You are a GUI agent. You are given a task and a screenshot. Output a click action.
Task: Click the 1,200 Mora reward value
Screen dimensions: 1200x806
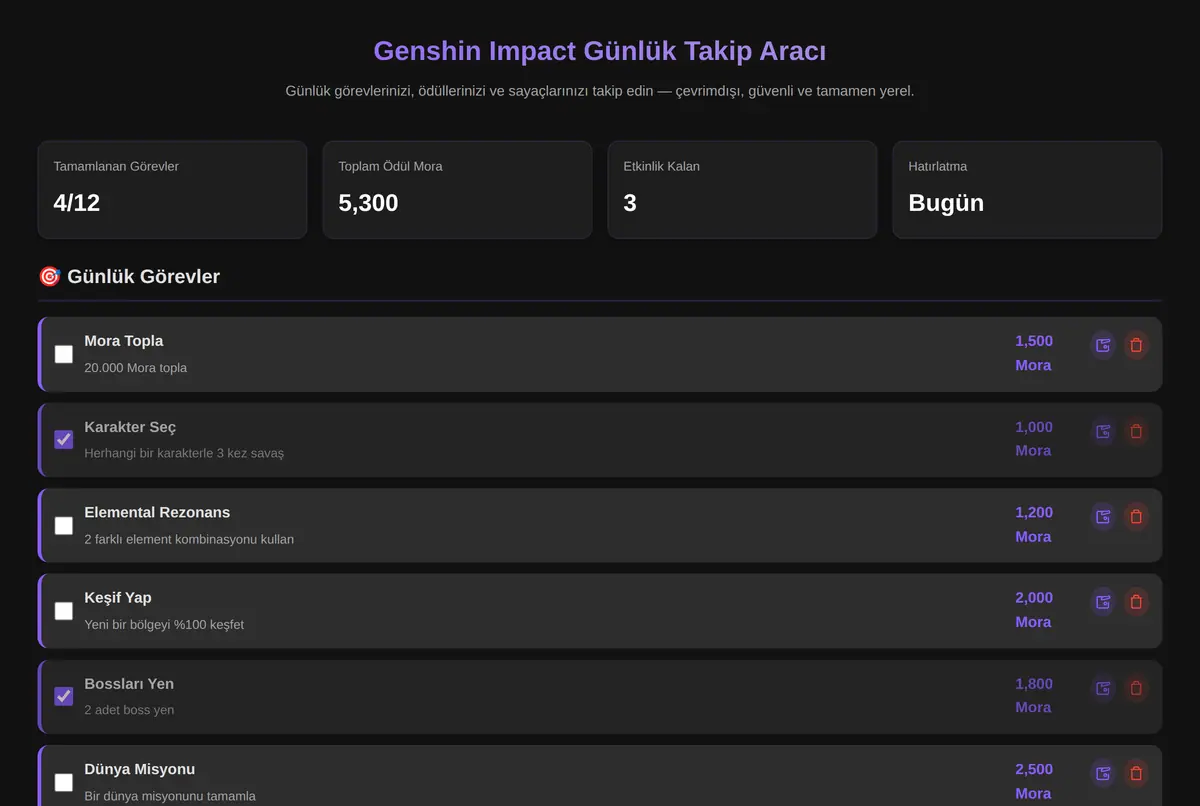[x=1033, y=524]
